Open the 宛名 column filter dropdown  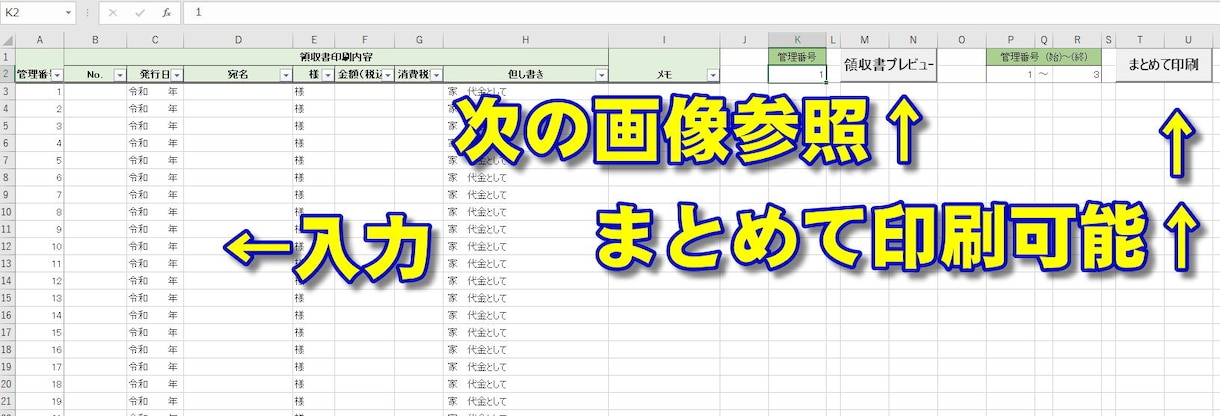(286, 75)
